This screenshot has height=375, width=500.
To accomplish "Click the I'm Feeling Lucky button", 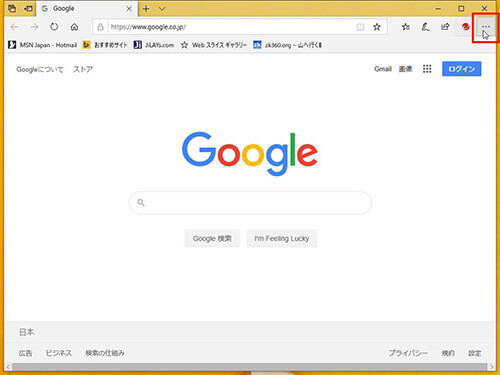I will pyautogui.click(x=282, y=238).
